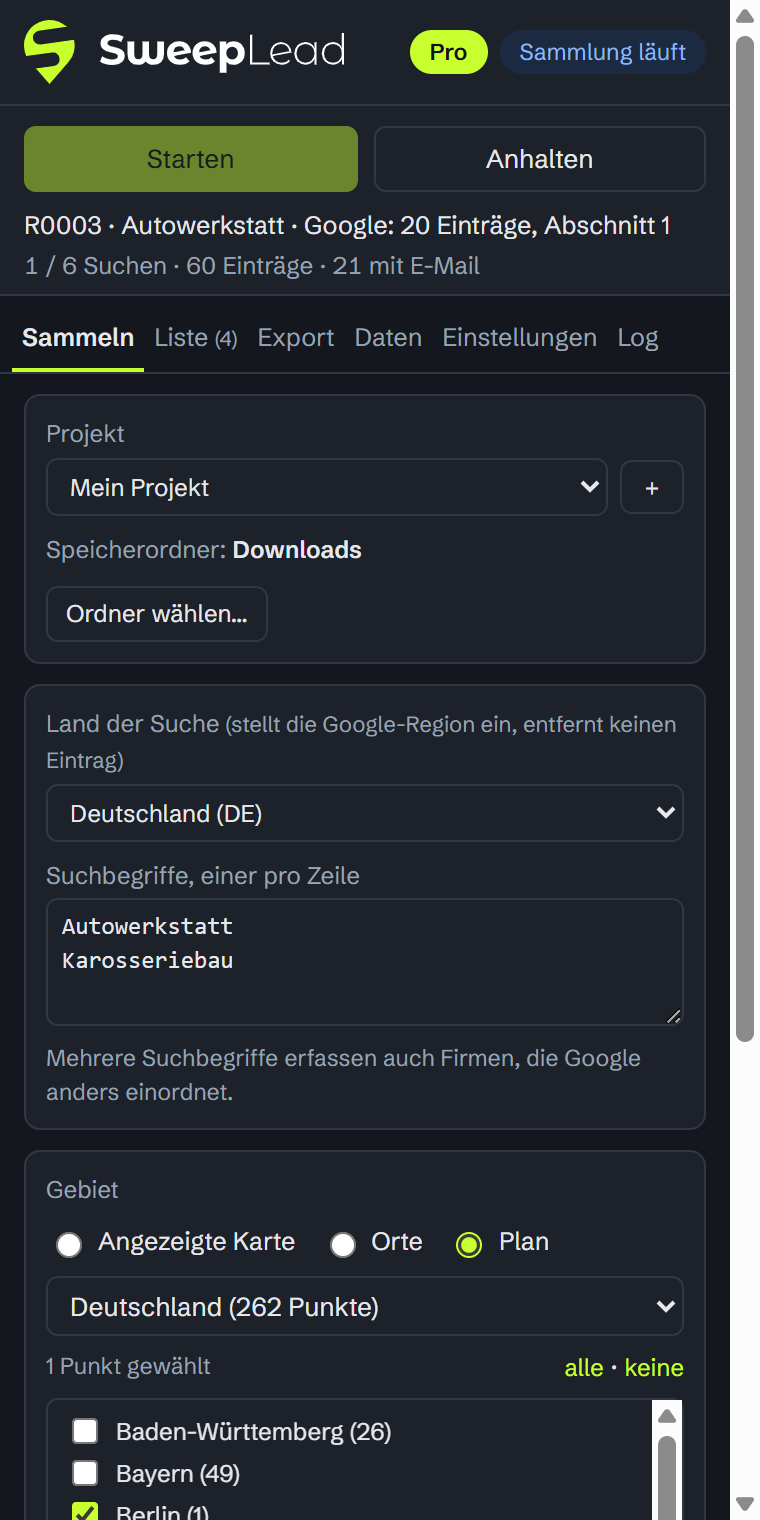The image size is (760, 1520).
Task: Open the Log tab
Action: coord(638,338)
